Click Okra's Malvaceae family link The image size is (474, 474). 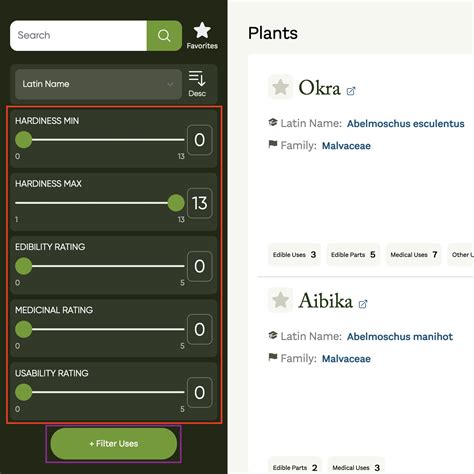[x=346, y=146]
